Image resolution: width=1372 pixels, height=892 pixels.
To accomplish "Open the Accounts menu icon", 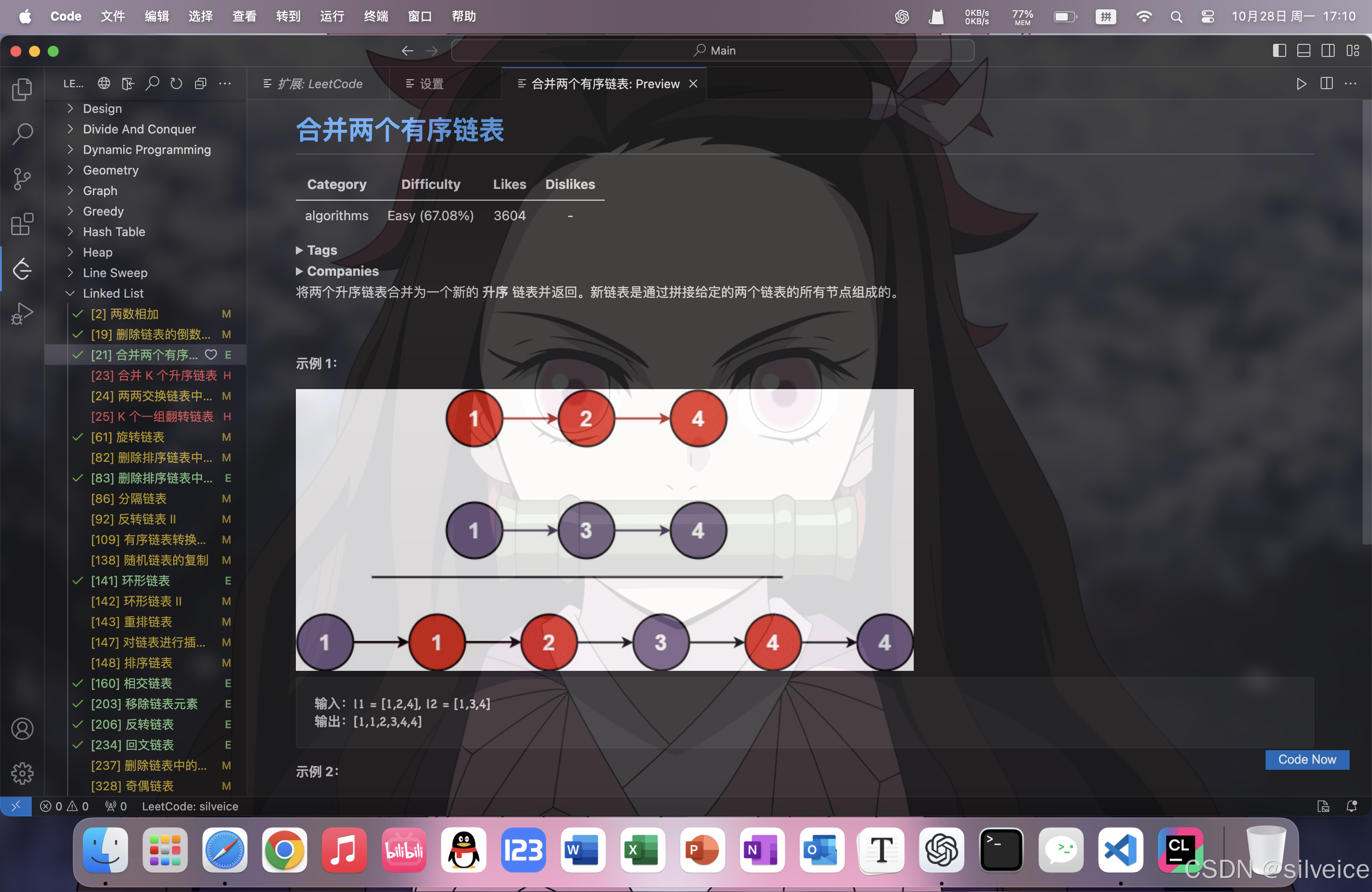I will pyautogui.click(x=22, y=729).
